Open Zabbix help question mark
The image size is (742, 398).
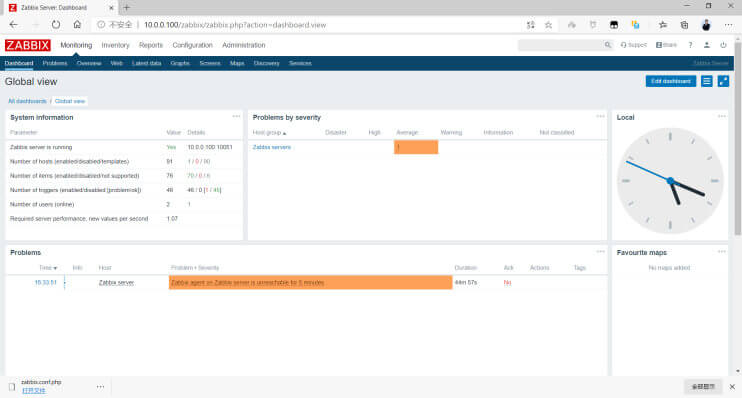(x=690, y=45)
